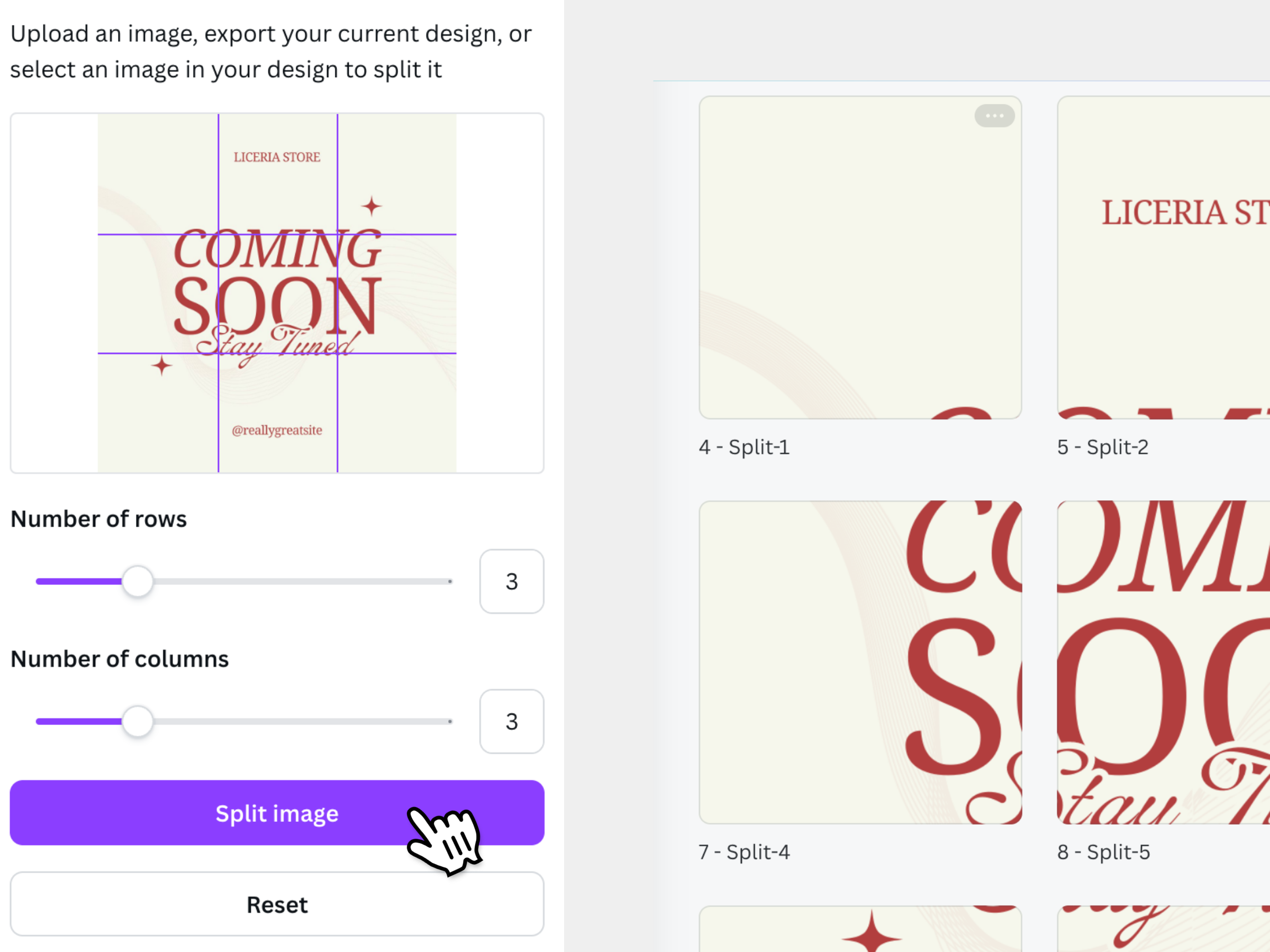Open the 7 - Split-4 page thumbnail

click(x=859, y=662)
